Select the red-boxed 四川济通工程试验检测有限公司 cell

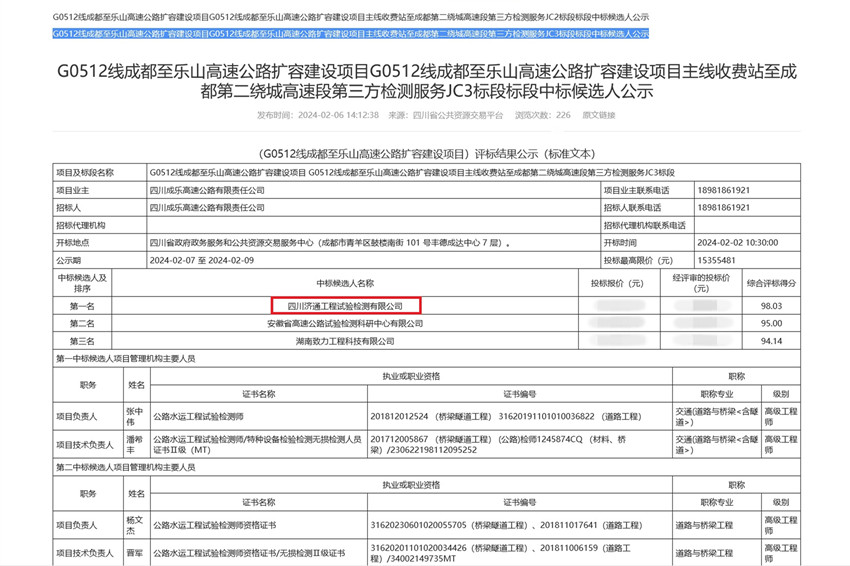click(x=345, y=306)
